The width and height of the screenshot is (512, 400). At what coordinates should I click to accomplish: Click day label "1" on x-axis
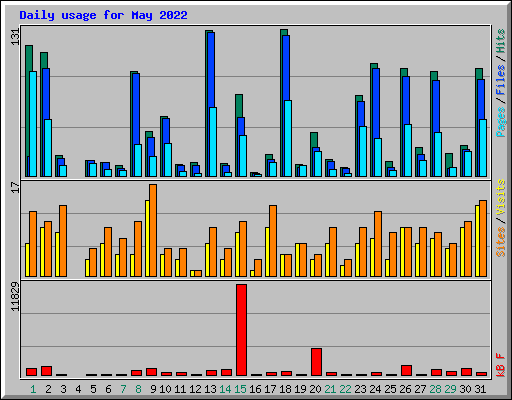[33, 389]
